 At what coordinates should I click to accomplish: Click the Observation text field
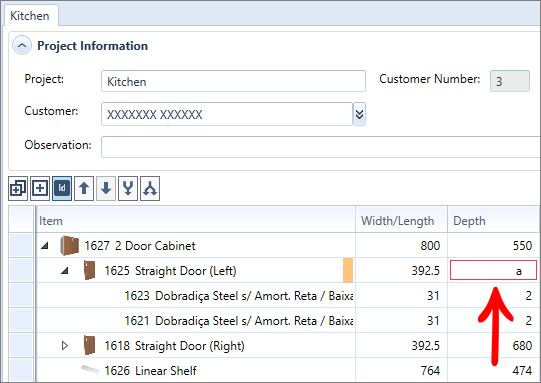click(x=321, y=147)
